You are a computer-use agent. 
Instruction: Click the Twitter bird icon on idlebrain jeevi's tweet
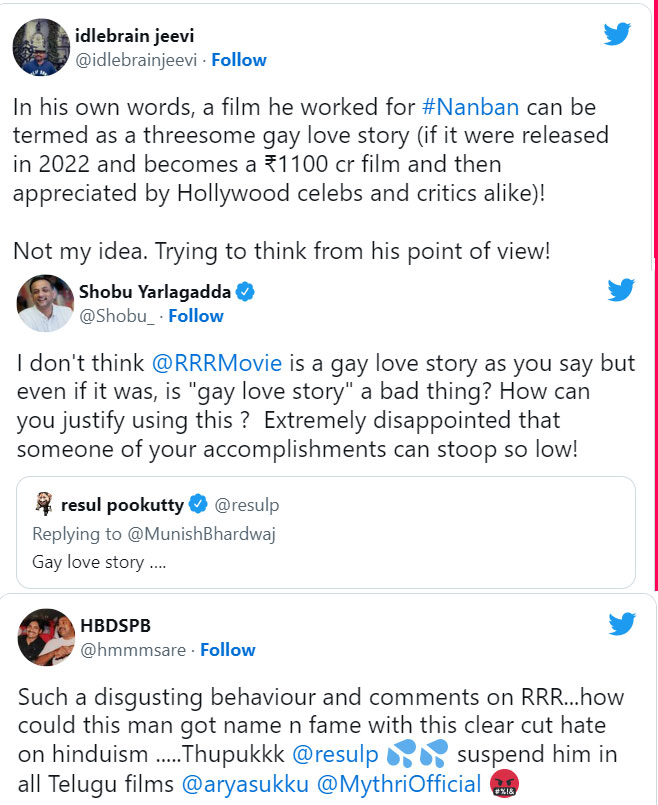617,32
